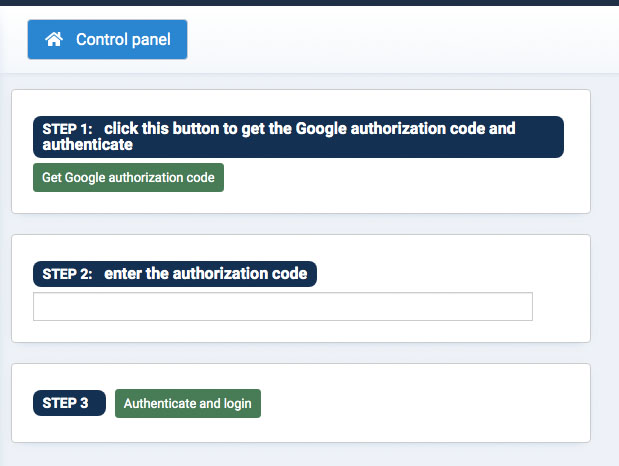Viewport: 619px width, 466px height.
Task: Click empty header area beside Control panel
Action: pyautogui.click(x=400, y=40)
